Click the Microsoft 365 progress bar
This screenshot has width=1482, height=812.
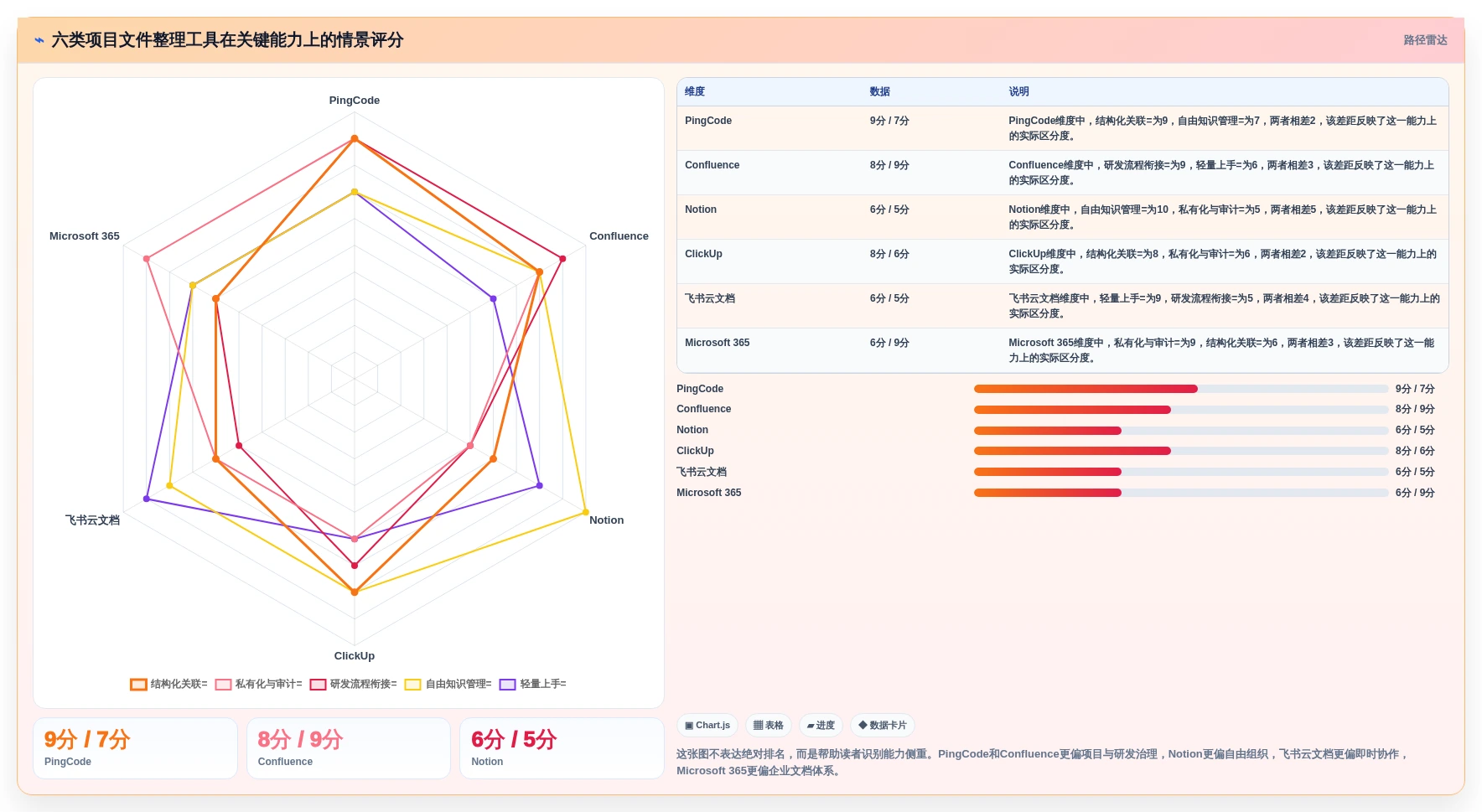point(1181,493)
